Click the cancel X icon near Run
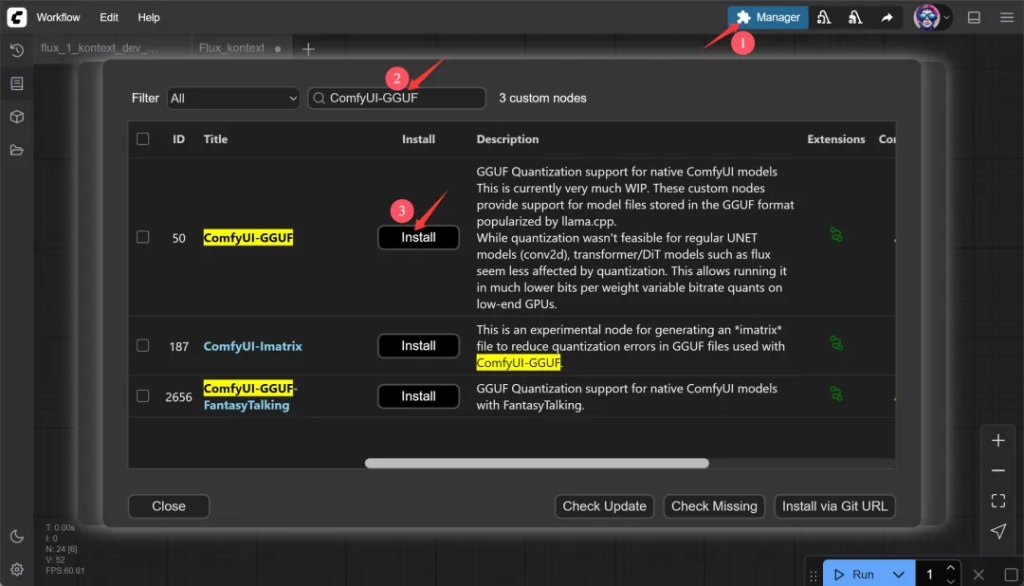1024x586 pixels. tap(978, 575)
